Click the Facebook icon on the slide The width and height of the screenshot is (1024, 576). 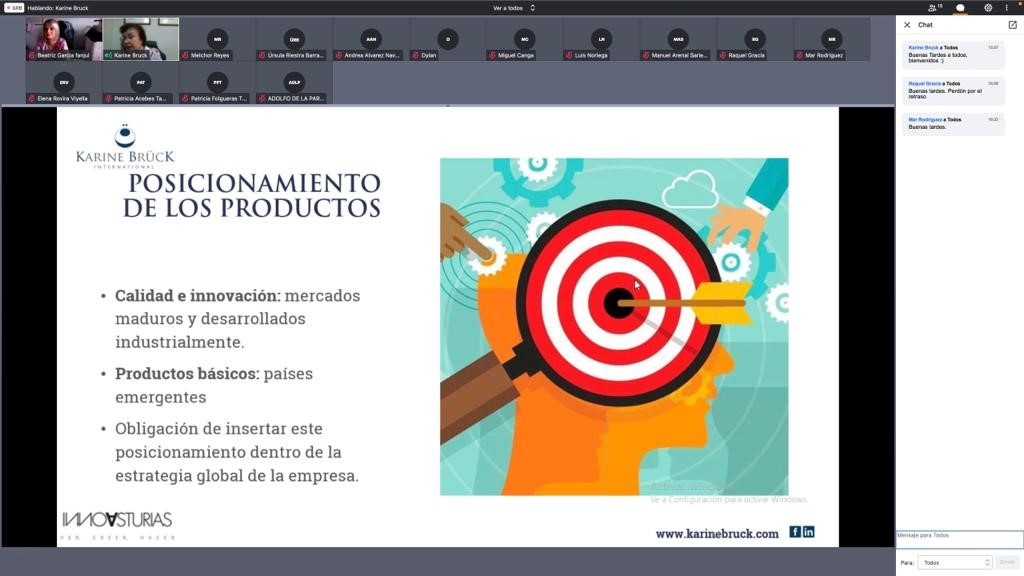coord(795,532)
